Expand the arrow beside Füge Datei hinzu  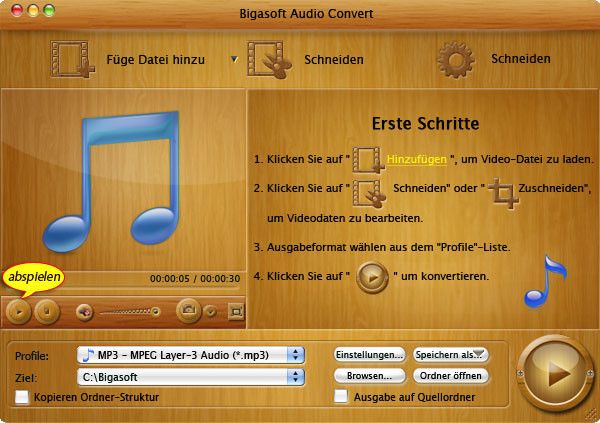(234, 59)
